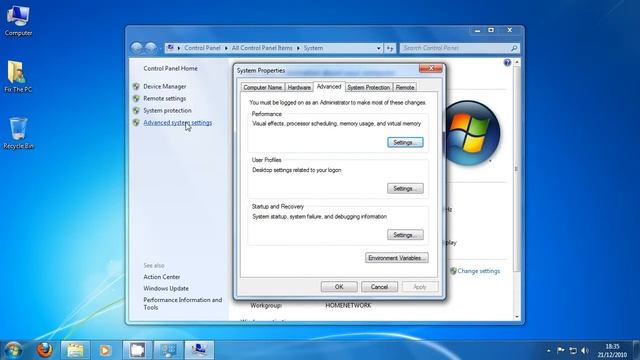Open Action Center flag tray icon
The width and height of the screenshot is (640, 360).
(560, 350)
